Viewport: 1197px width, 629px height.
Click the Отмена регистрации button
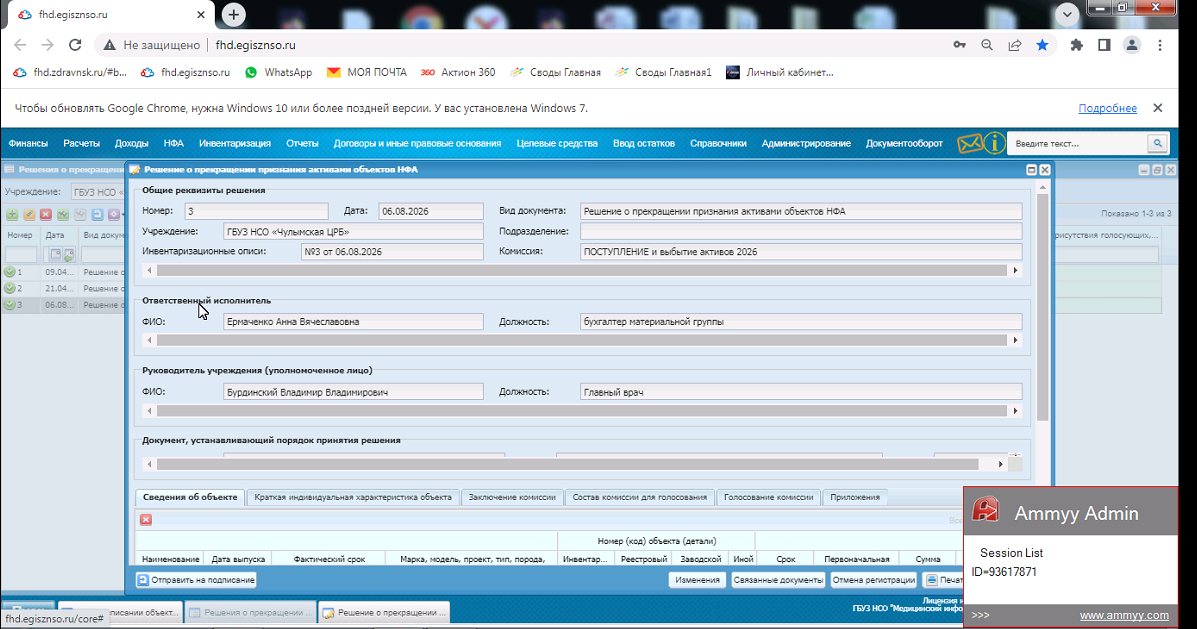(873, 580)
